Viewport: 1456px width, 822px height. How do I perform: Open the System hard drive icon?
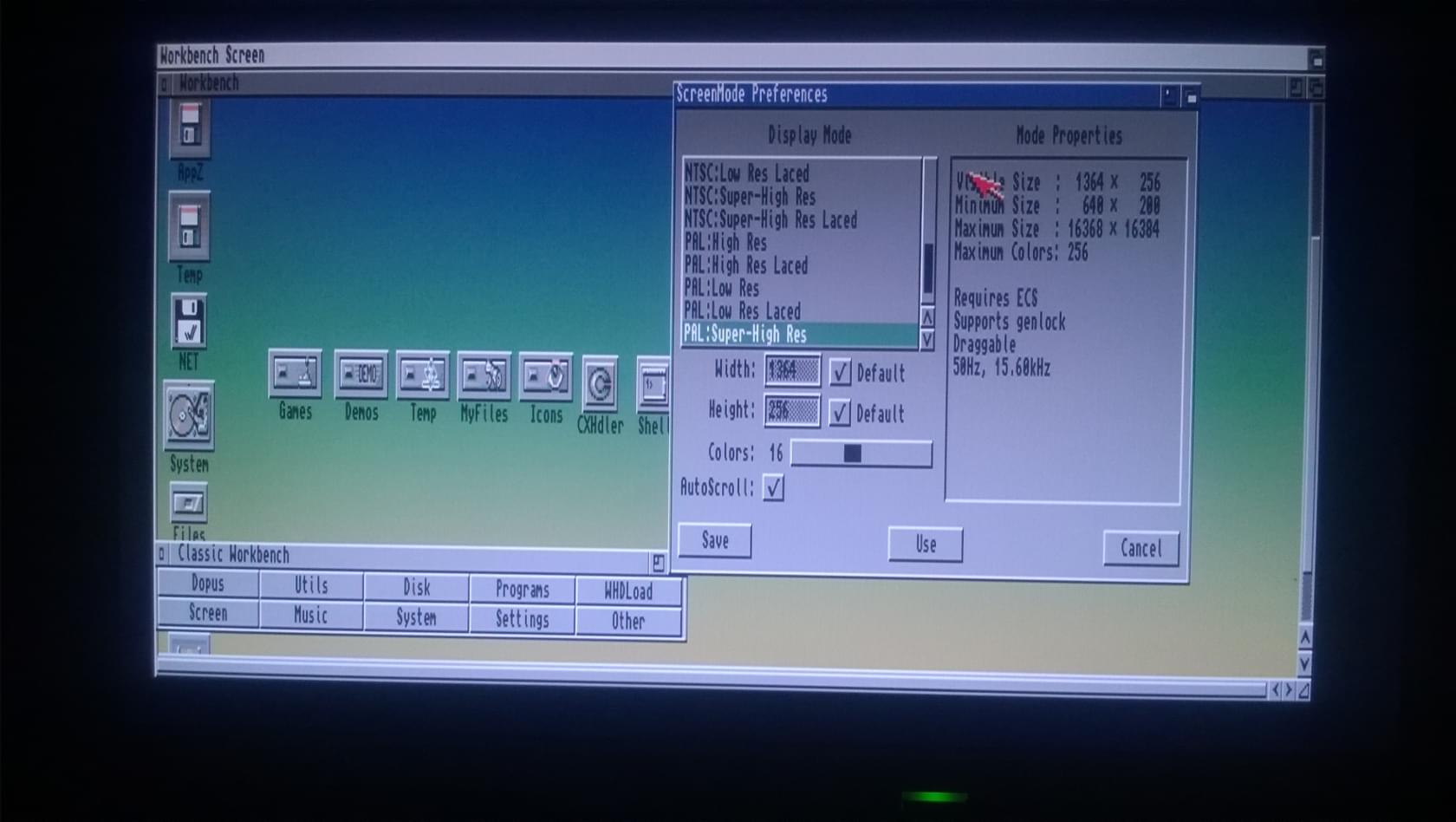(x=189, y=416)
